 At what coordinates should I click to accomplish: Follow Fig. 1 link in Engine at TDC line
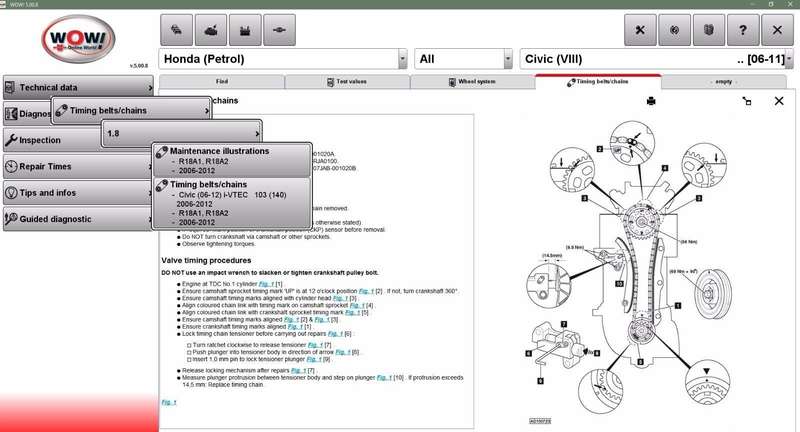pyautogui.click(x=266, y=284)
